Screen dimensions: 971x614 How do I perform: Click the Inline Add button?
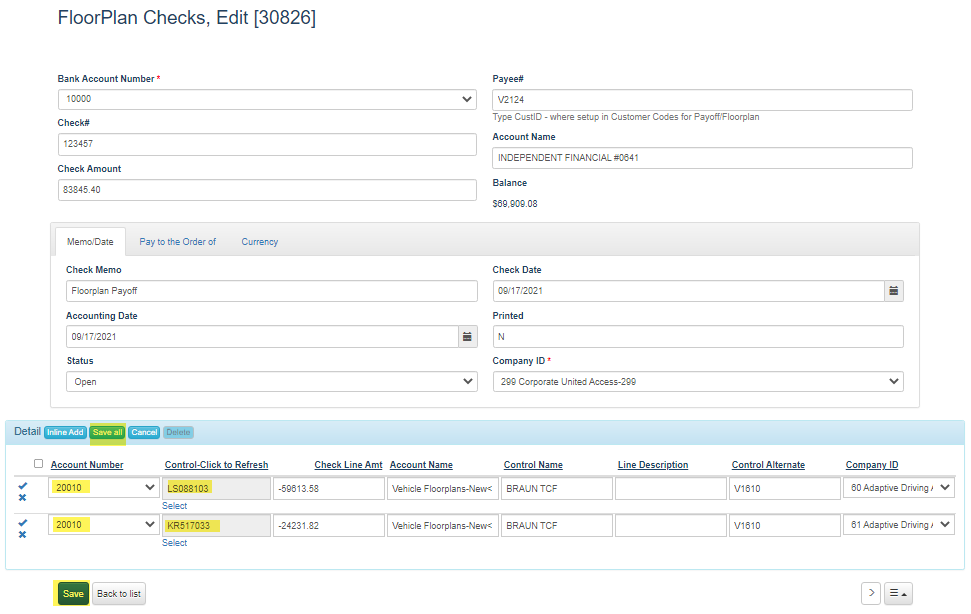[x=65, y=432]
